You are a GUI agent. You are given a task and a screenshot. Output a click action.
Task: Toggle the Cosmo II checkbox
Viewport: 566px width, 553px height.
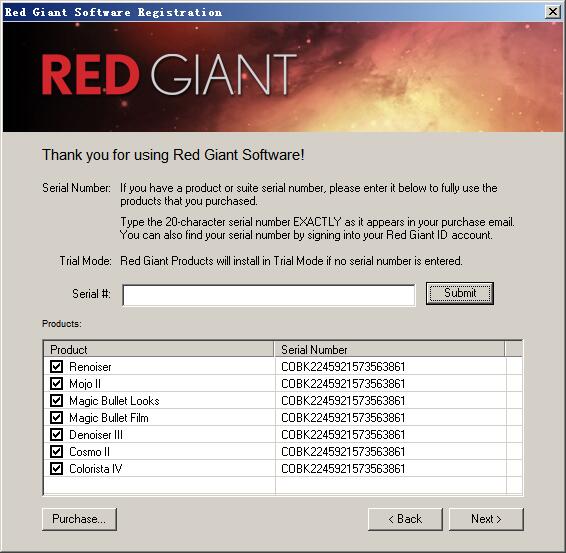pyautogui.click(x=56, y=451)
